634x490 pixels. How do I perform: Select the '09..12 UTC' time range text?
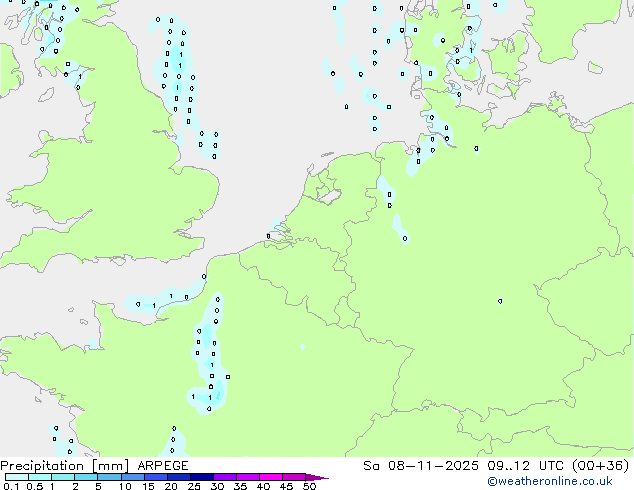[x=525, y=466]
